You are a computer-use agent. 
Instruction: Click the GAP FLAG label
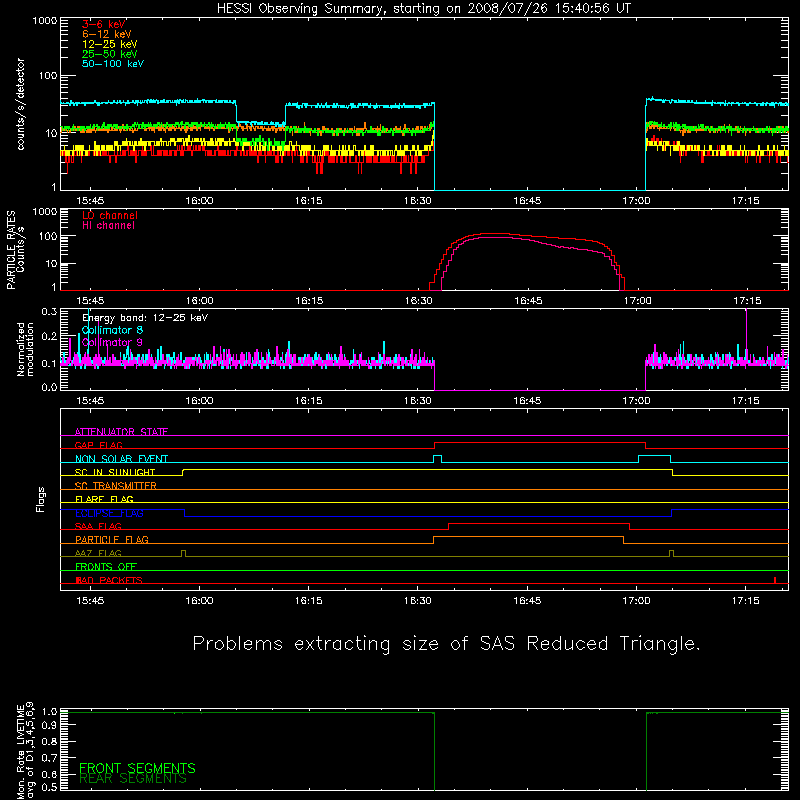[98, 445]
